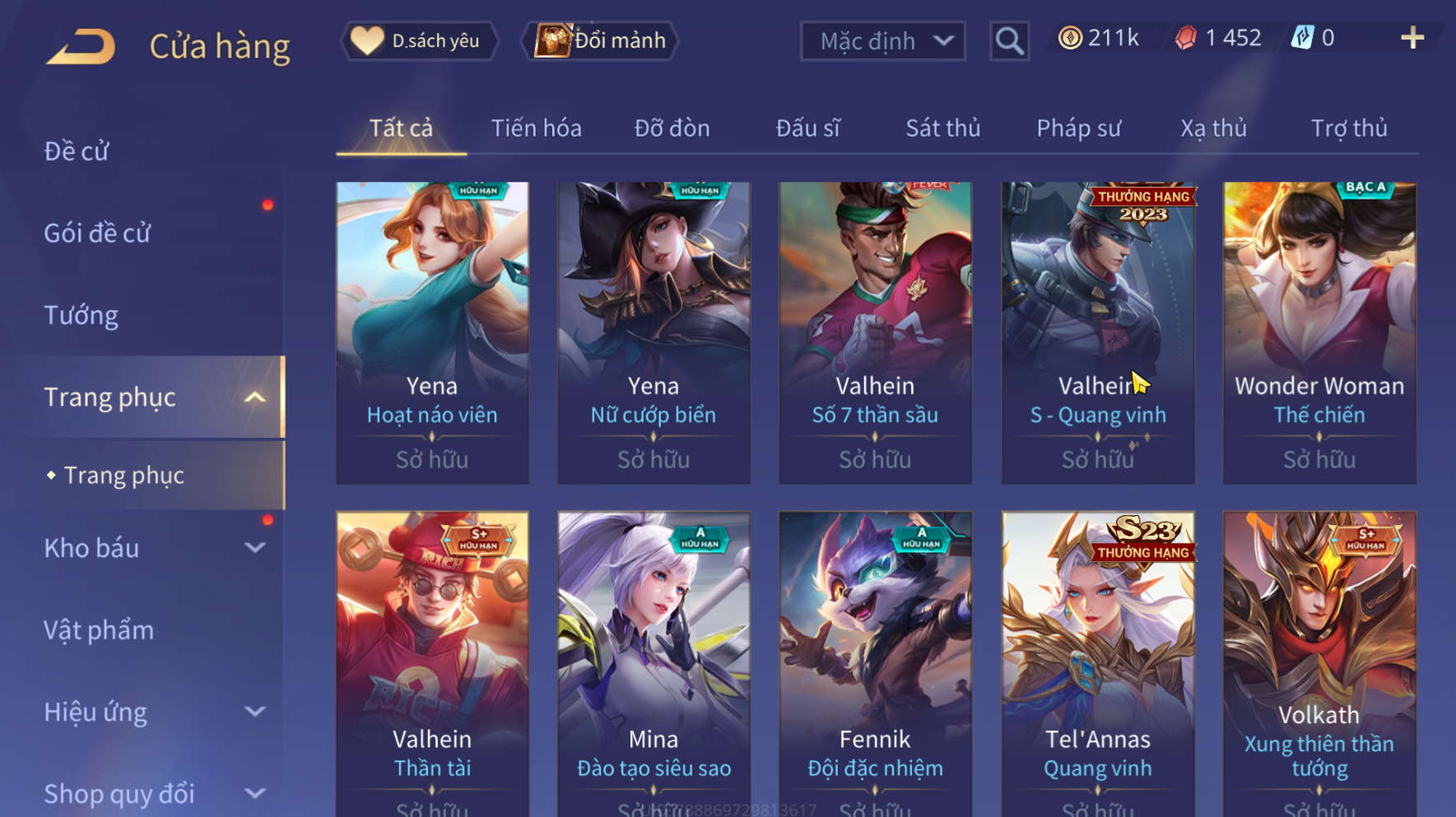Tap the plus icon to add currency
Viewport: 1456px width, 817px height.
coord(1412,38)
